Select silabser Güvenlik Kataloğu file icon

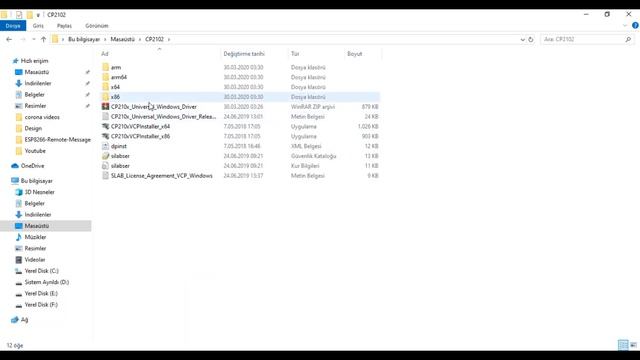(105, 156)
